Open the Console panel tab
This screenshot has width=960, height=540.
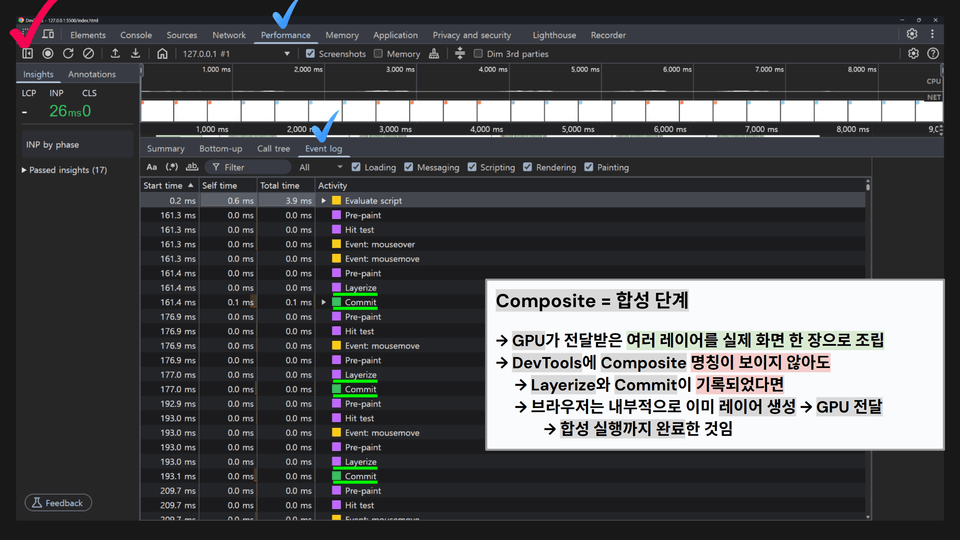pos(136,35)
